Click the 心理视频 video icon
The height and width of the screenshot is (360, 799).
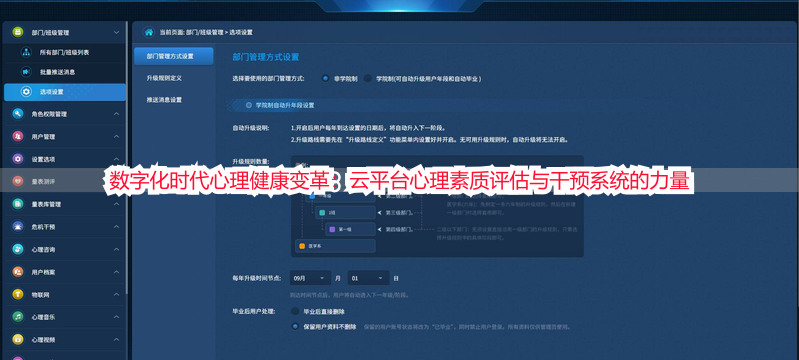click(18, 339)
